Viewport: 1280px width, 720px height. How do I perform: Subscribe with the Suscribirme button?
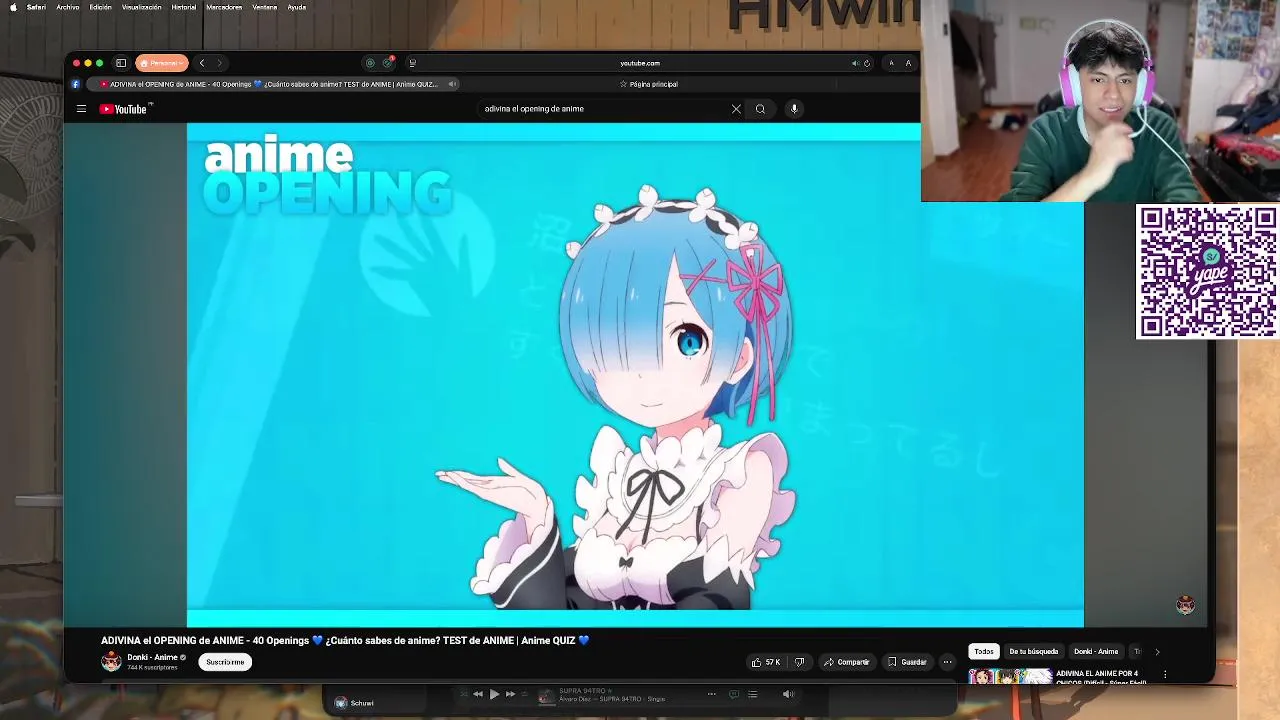225,662
